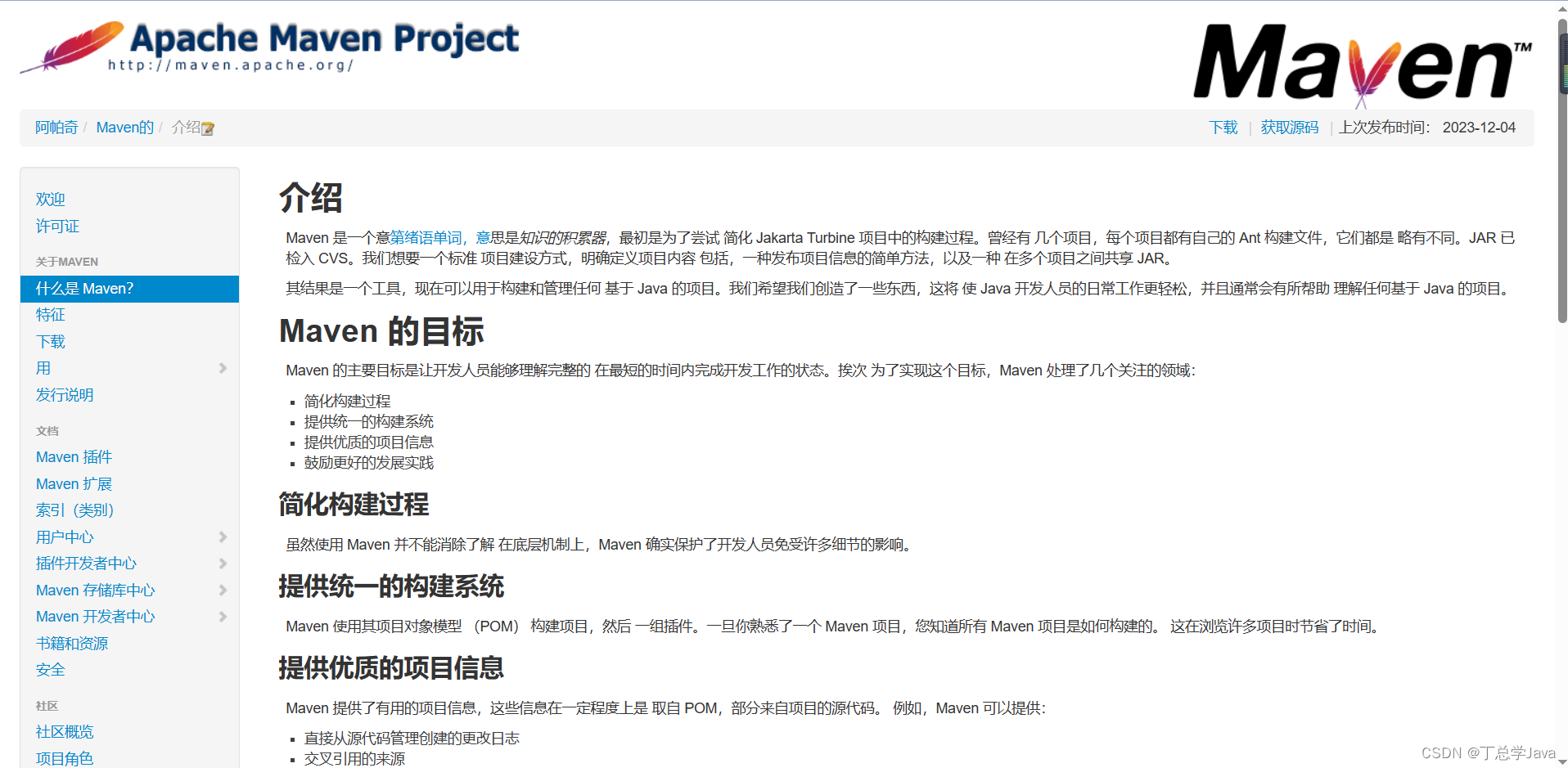The image size is (1568, 768).
Task: Open the 用户中心 sidebar link
Action: (x=65, y=537)
